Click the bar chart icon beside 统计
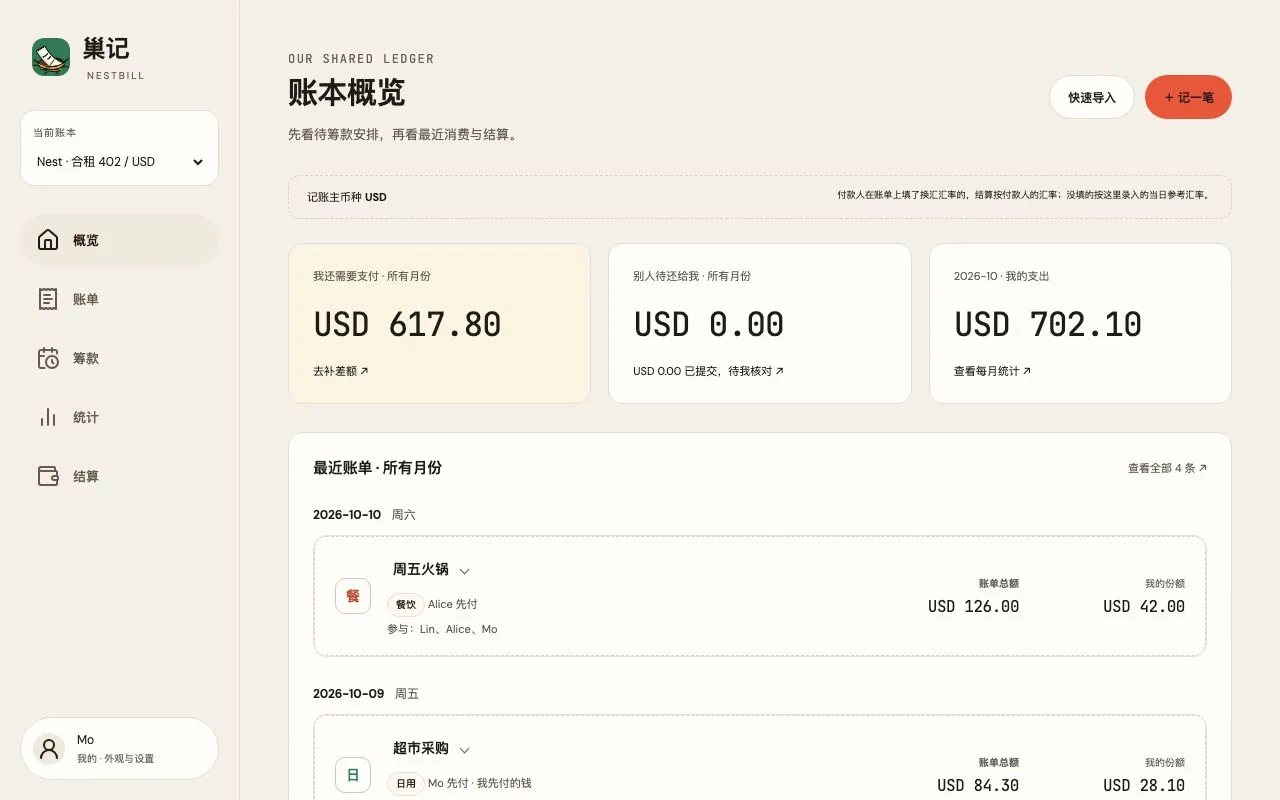The height and width of the screenshot is (800, 1280). 48,417
